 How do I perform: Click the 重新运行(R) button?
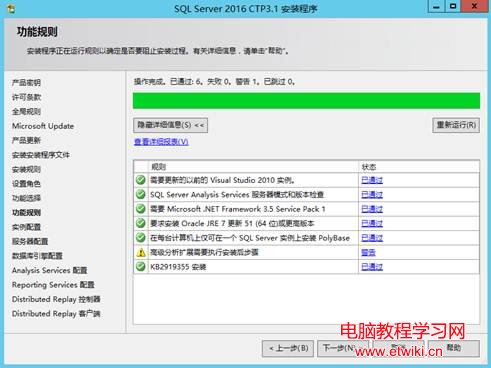[x=456, y=125]
